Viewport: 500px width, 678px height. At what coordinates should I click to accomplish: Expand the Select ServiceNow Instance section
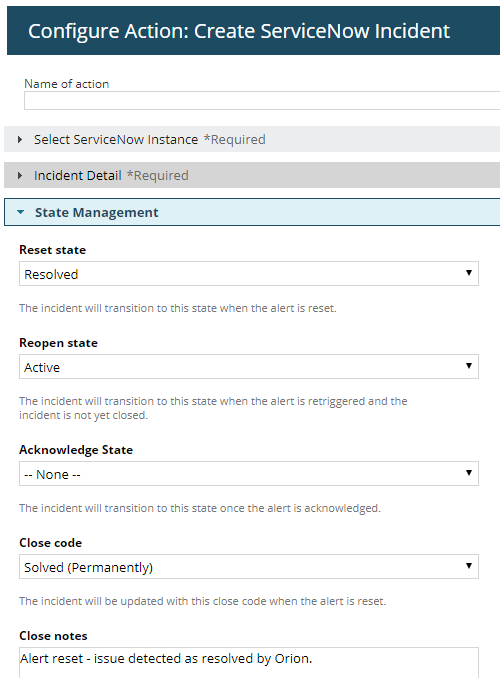click(x=252, y=139)
